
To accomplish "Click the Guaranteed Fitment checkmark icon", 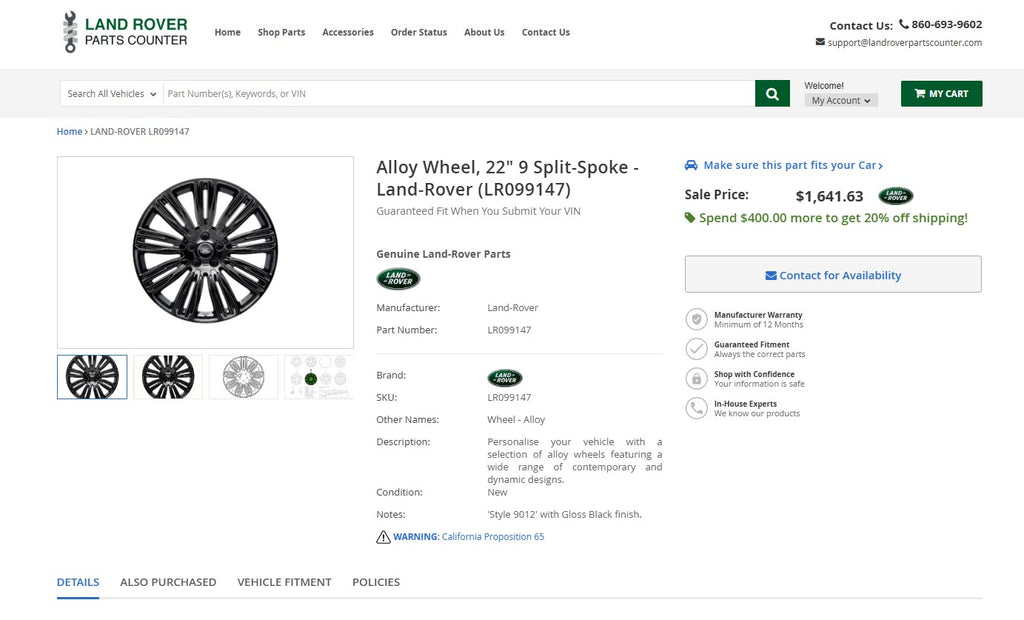I will tap(697, 349).
